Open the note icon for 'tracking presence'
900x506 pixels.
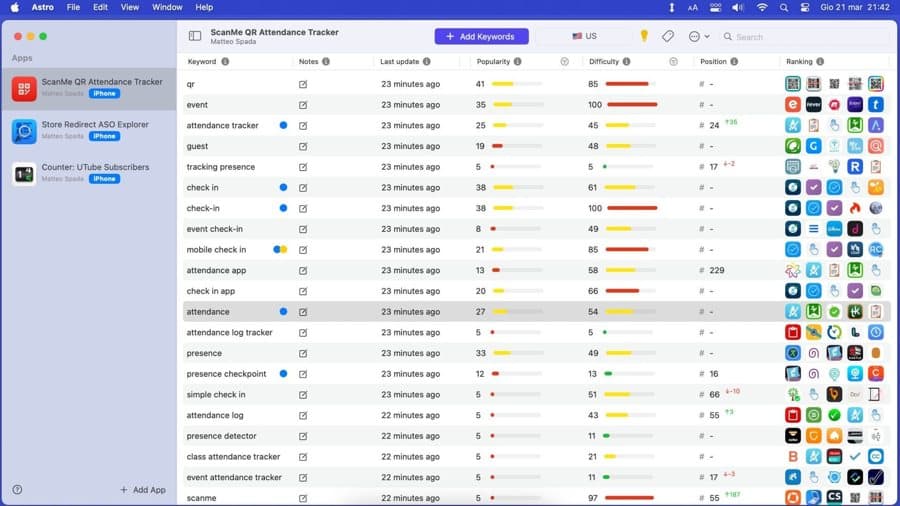click(303, 167)
